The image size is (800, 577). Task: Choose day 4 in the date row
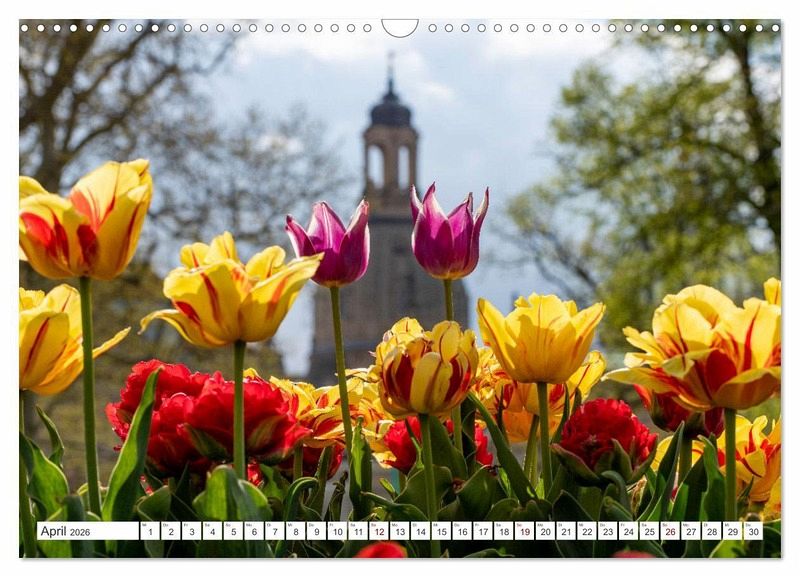[213, 531]
